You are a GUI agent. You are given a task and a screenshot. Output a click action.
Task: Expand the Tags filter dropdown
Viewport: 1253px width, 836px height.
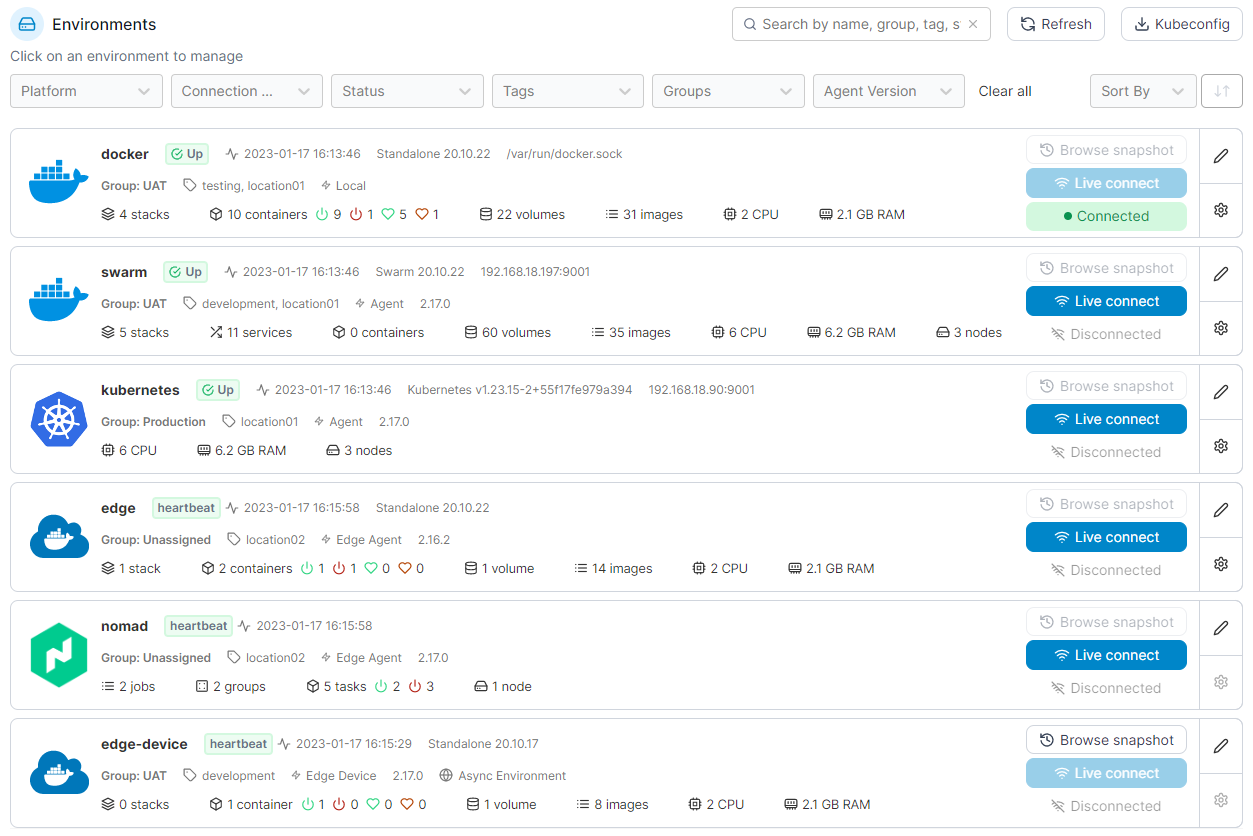click(x=568, y=91)
